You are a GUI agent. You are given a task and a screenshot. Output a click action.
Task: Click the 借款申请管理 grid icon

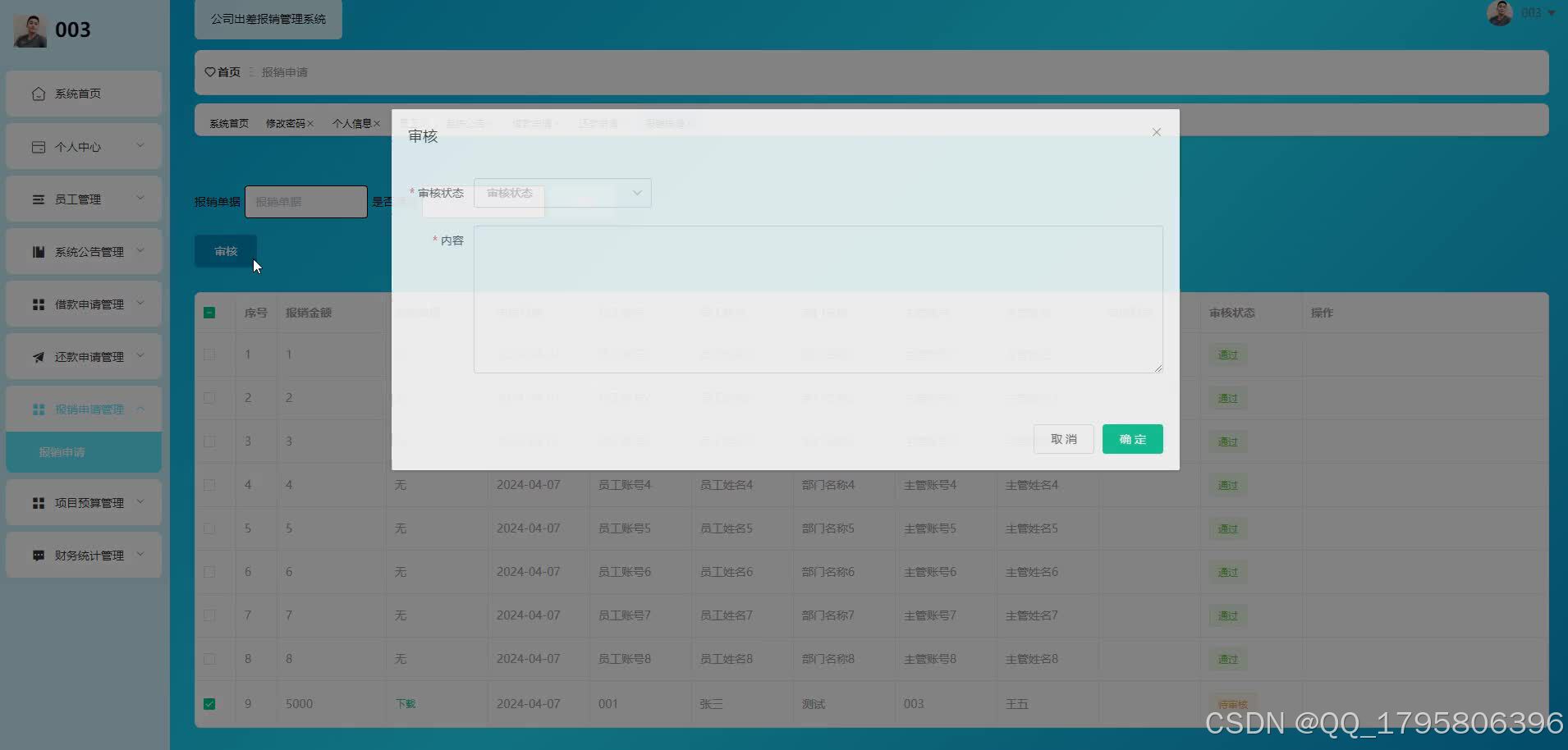click(x=39, y=304)
